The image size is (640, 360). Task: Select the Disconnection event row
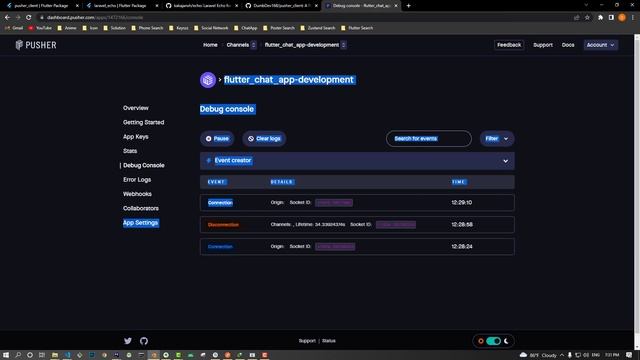357,225
